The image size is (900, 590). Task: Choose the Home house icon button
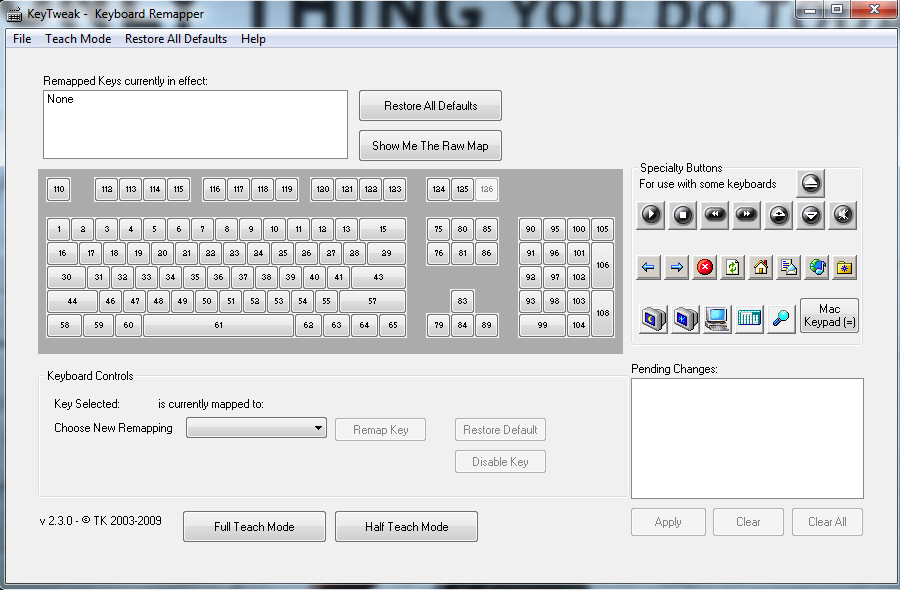point(761,267)
